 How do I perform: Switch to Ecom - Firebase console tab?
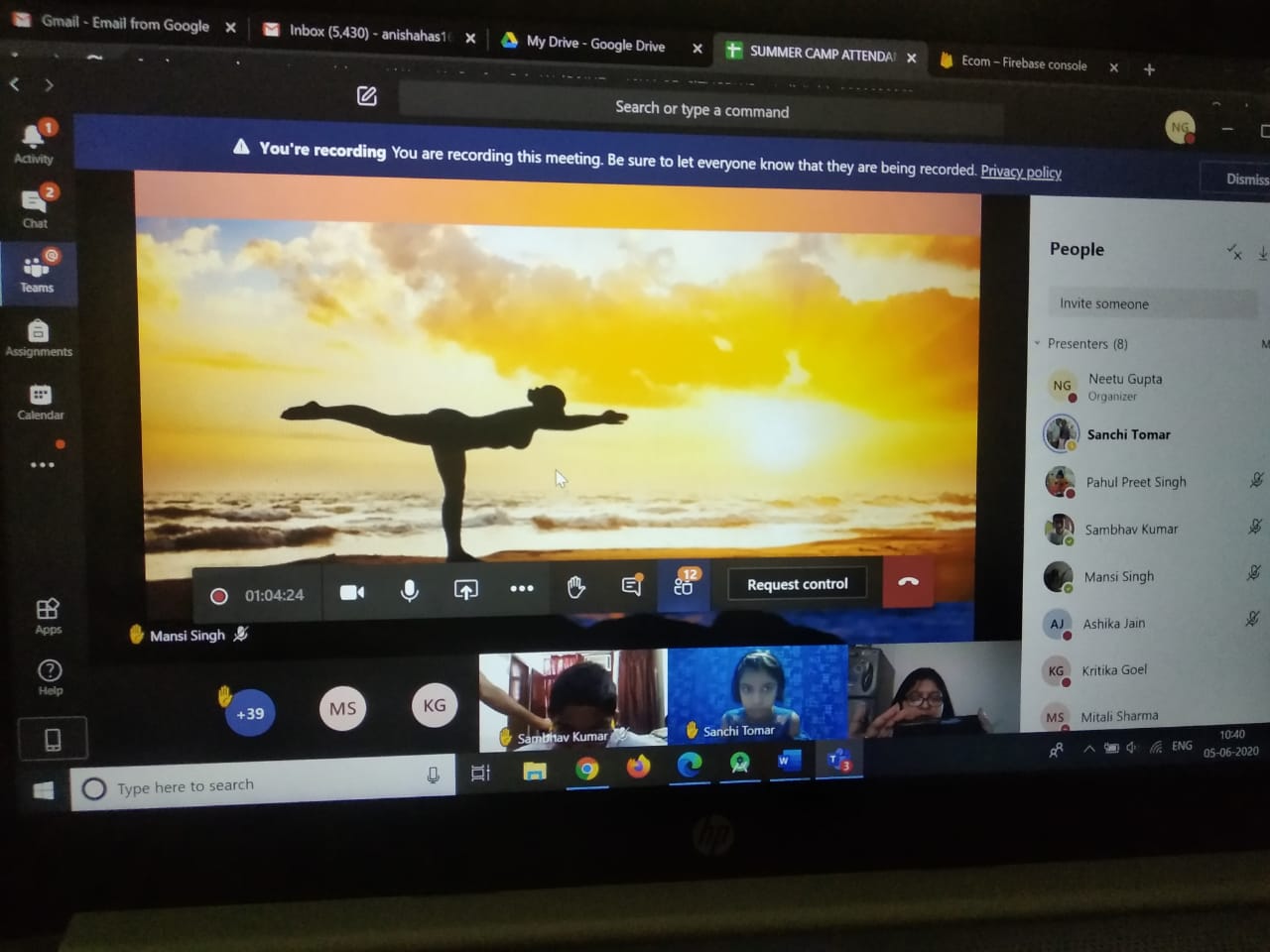point(1023,63)
